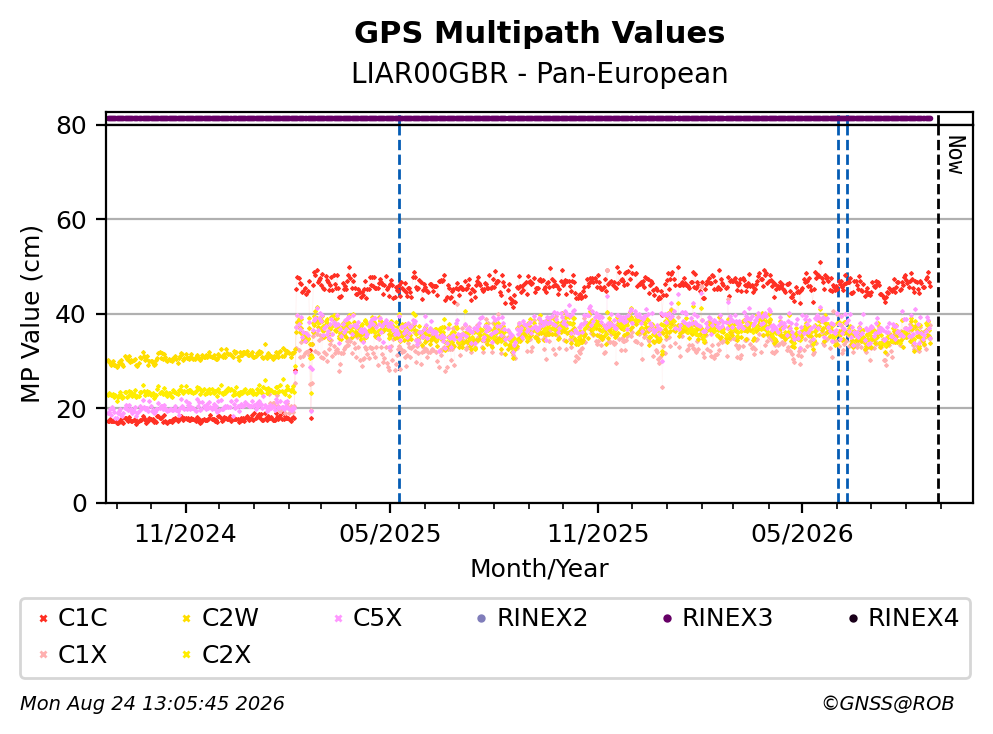993x734 pixels.
Task: Click the Month/Year axis label
Action: point(540,569)
